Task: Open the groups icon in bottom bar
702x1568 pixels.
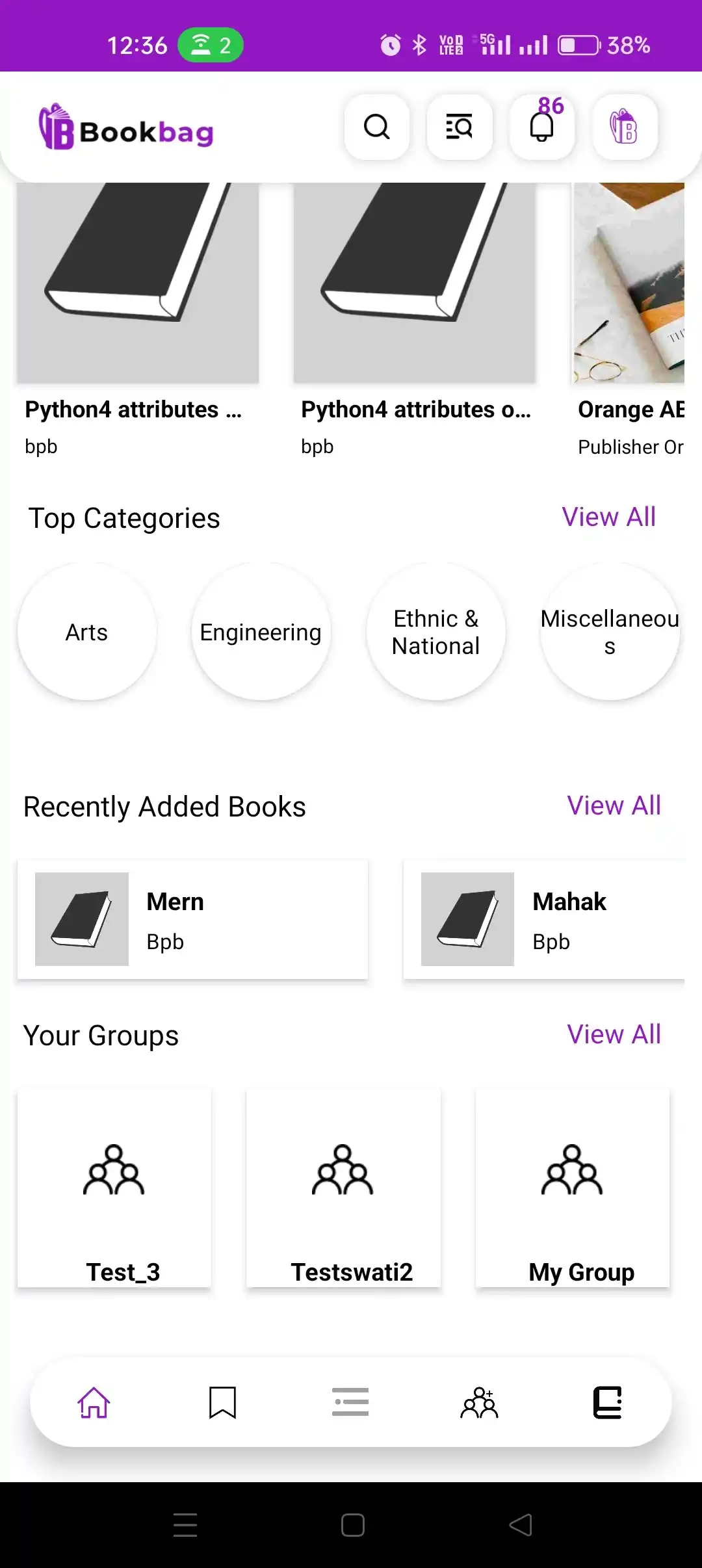Action: [479, 1402]
